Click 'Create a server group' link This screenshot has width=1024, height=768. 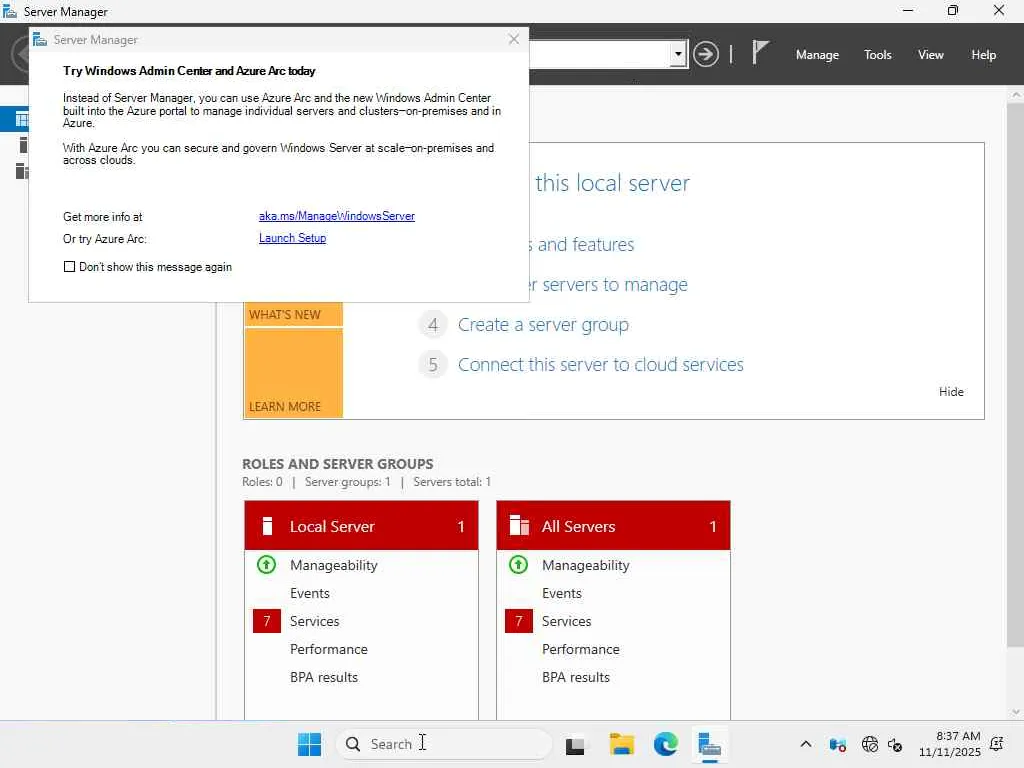(543, 325)
